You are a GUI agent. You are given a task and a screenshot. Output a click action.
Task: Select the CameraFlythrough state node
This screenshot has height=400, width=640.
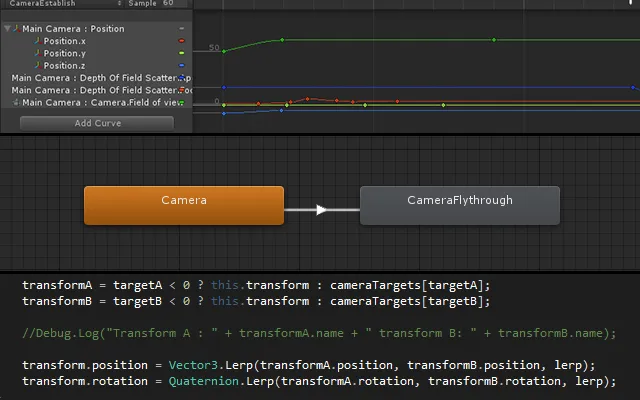point(460,205)
